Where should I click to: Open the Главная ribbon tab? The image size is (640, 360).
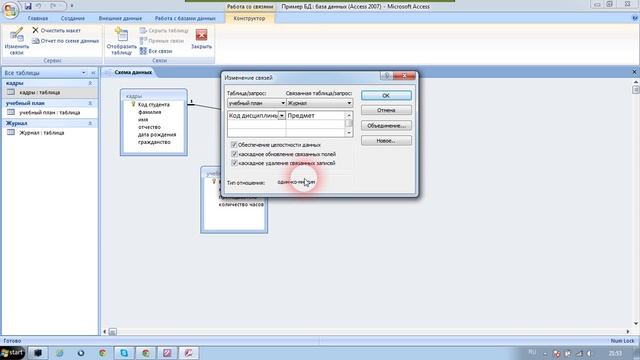[x=38, y=18]
